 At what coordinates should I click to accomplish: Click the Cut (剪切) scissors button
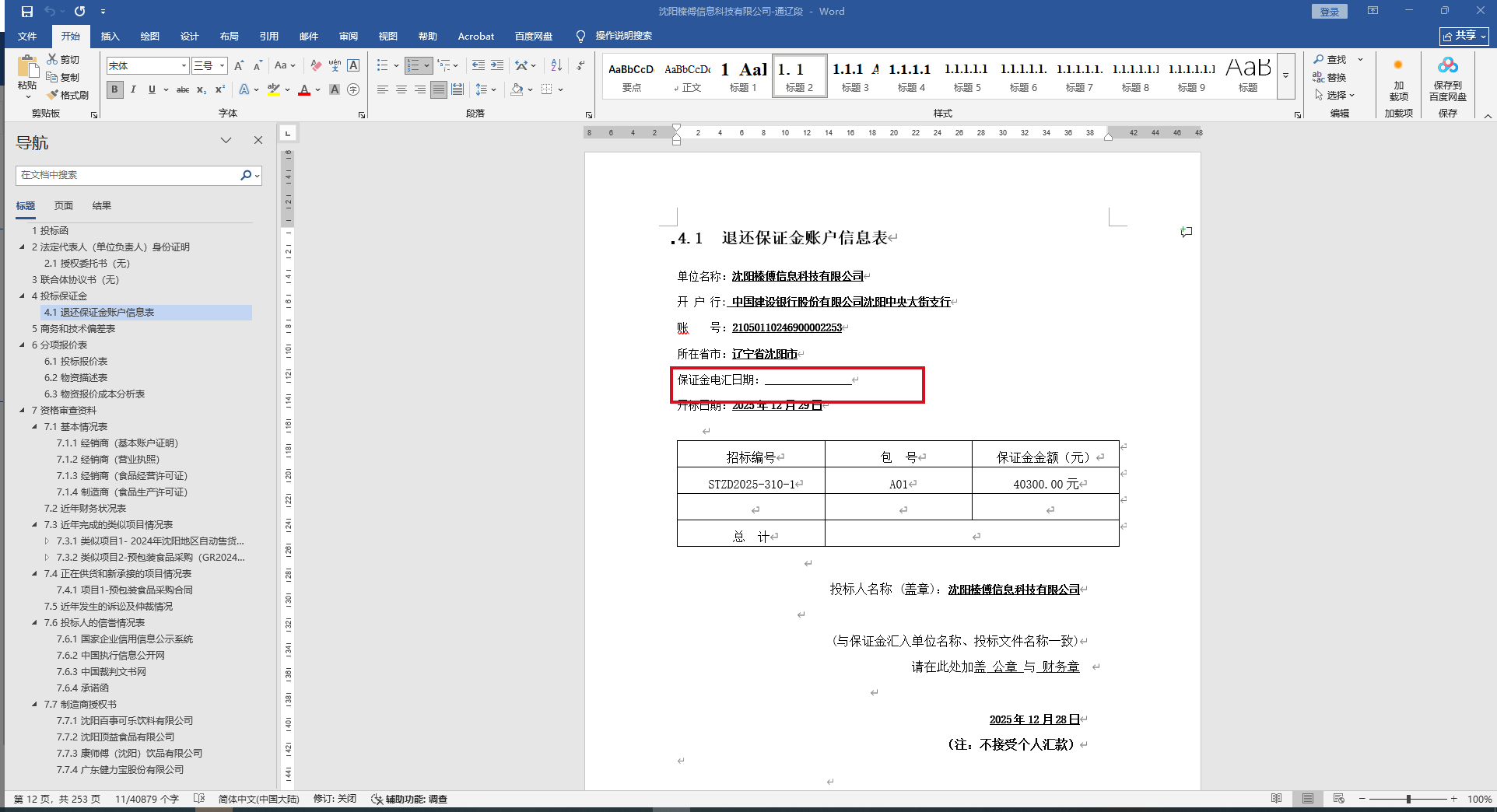point(63,59)
